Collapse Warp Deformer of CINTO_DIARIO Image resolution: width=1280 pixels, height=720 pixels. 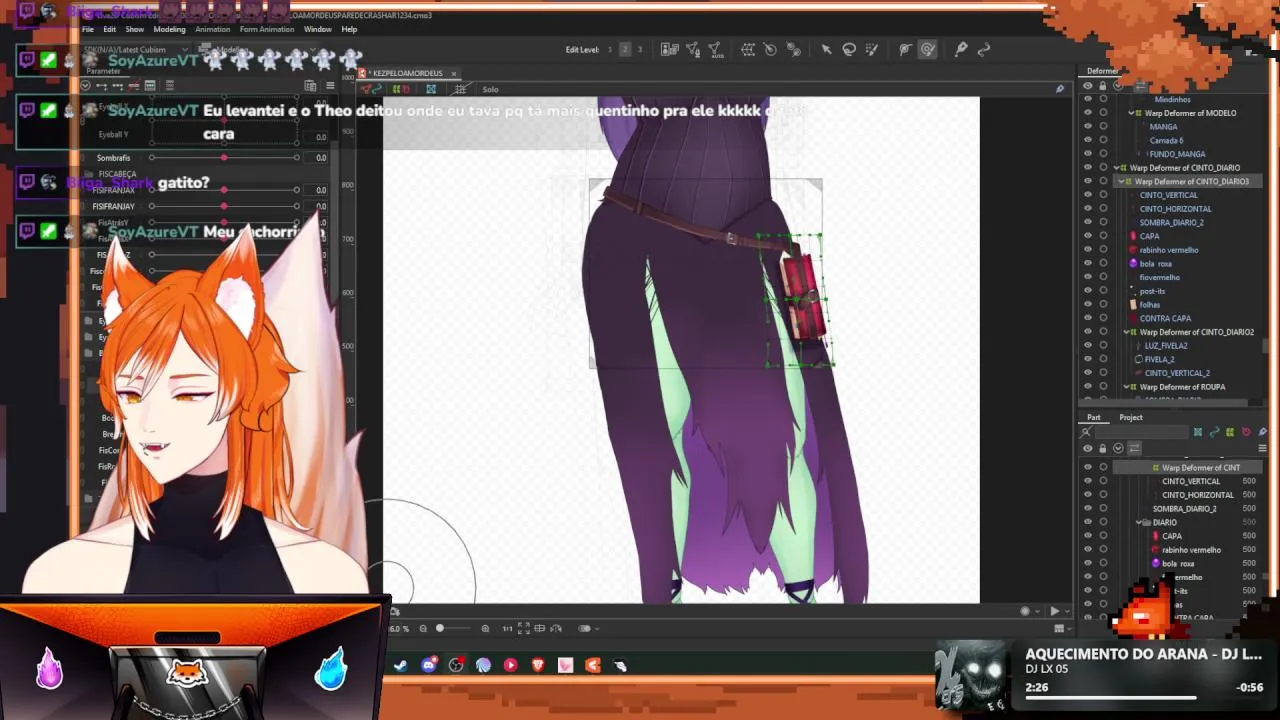click(1117, 168)
